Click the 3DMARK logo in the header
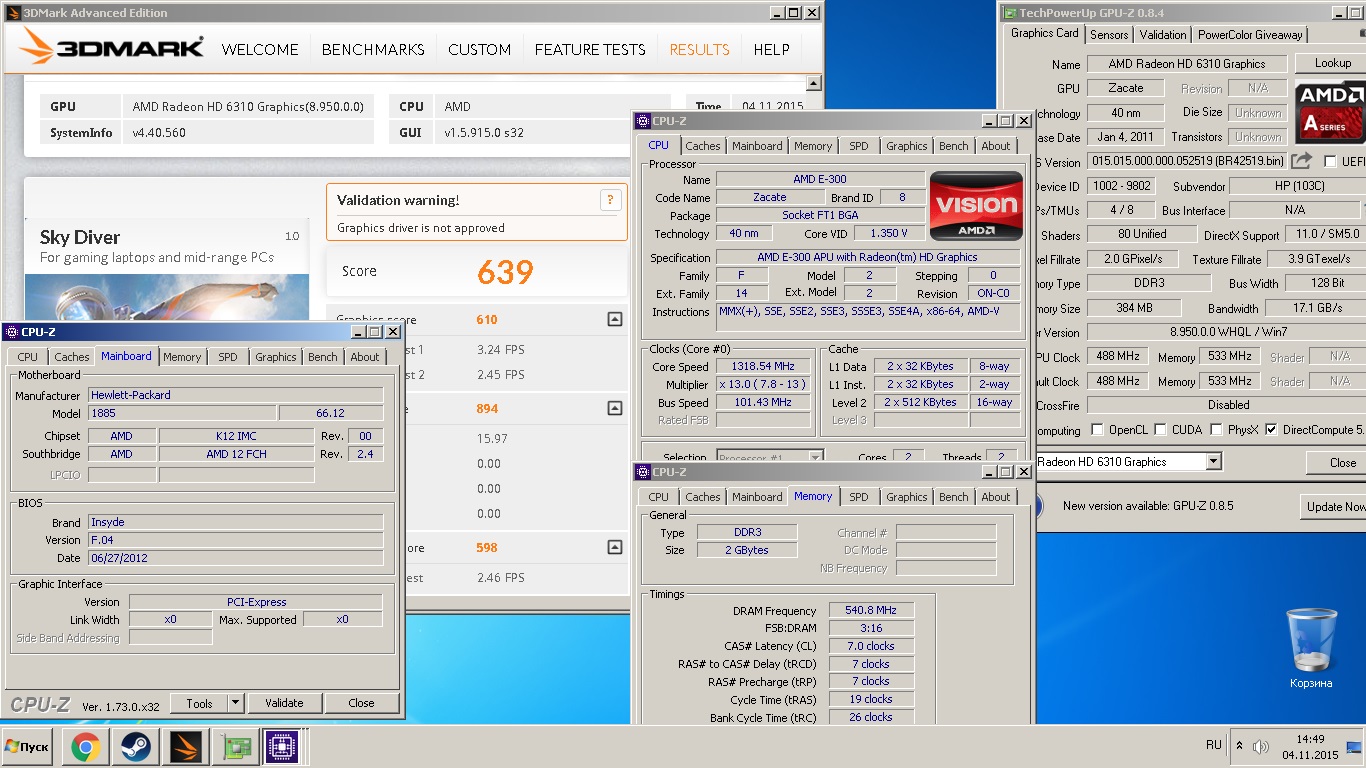The height and width of the screenshot is (768, 1366). pos(111,49)
